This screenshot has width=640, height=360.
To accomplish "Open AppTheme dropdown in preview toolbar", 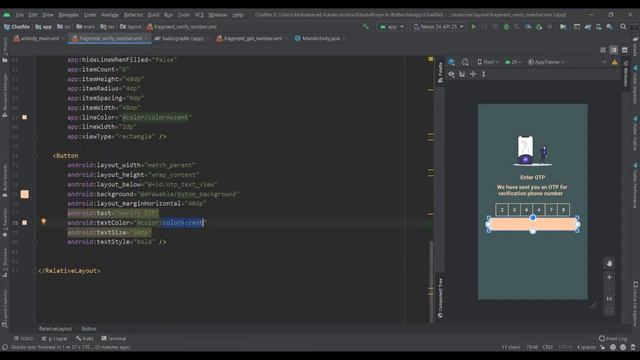I will pyautogui.click(x=546, y=62).
